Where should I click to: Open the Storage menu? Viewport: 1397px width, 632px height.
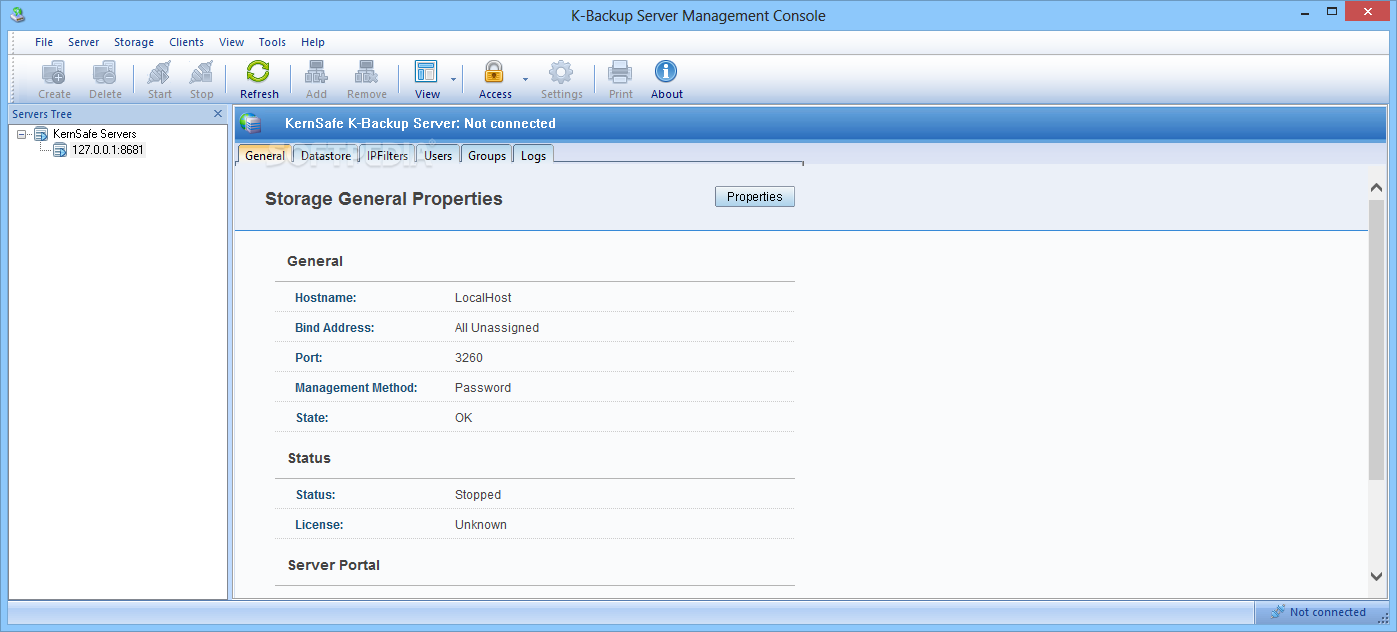(134, 42)
